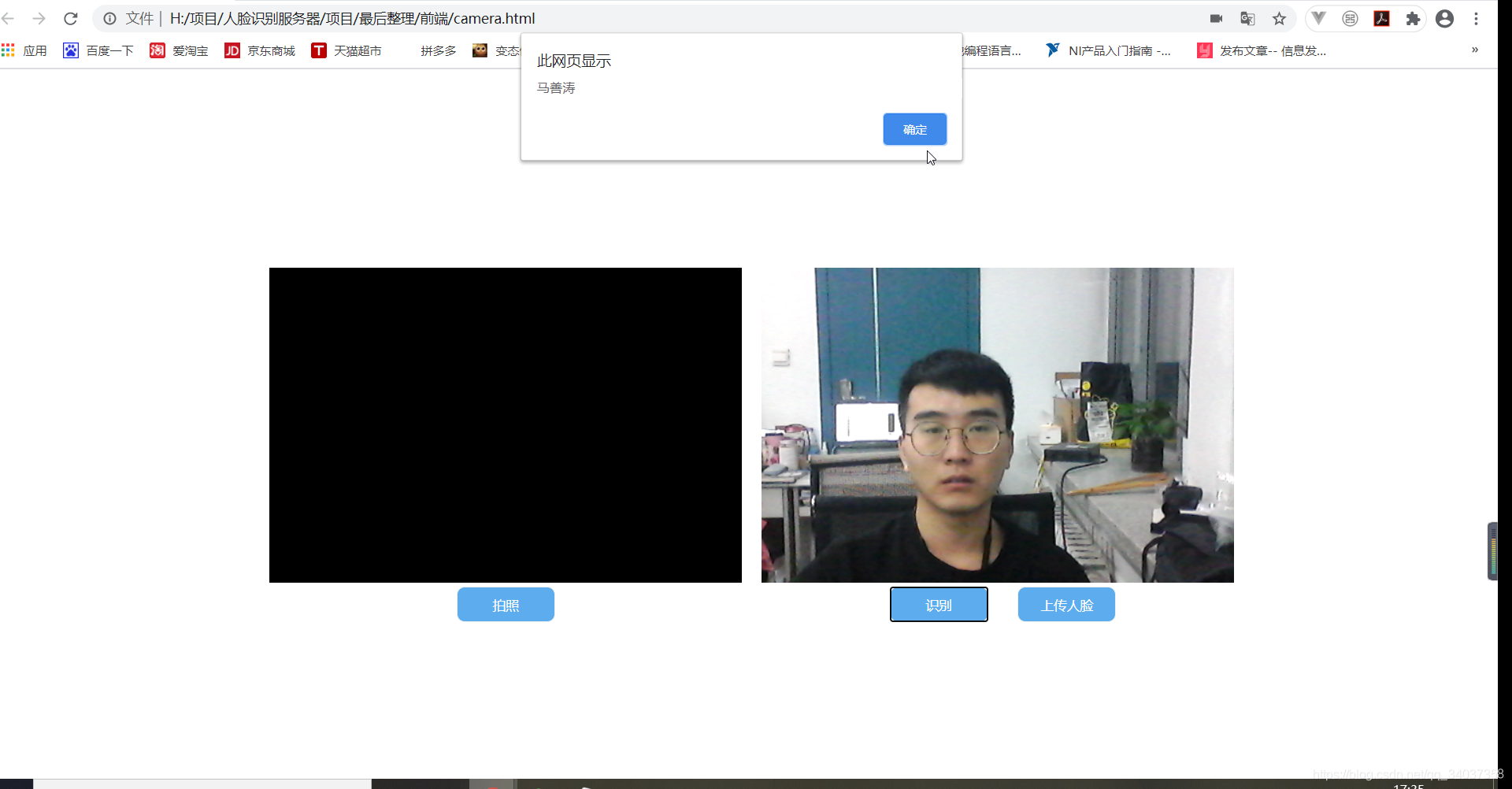Click the V-shaped extension icon
Image resolution: width=1512 pixels, height=789 pixels.
(1318, 18)
